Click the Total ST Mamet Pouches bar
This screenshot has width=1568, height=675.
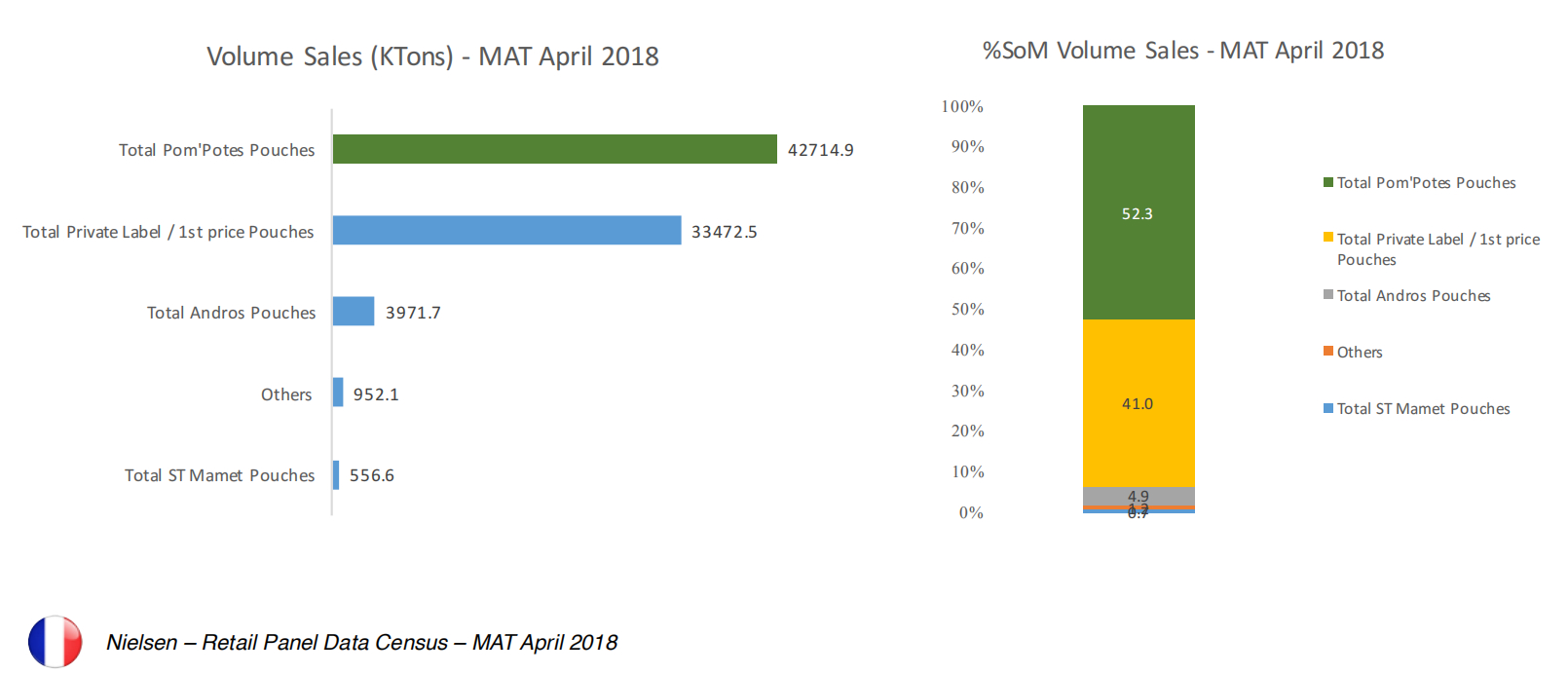336,474
